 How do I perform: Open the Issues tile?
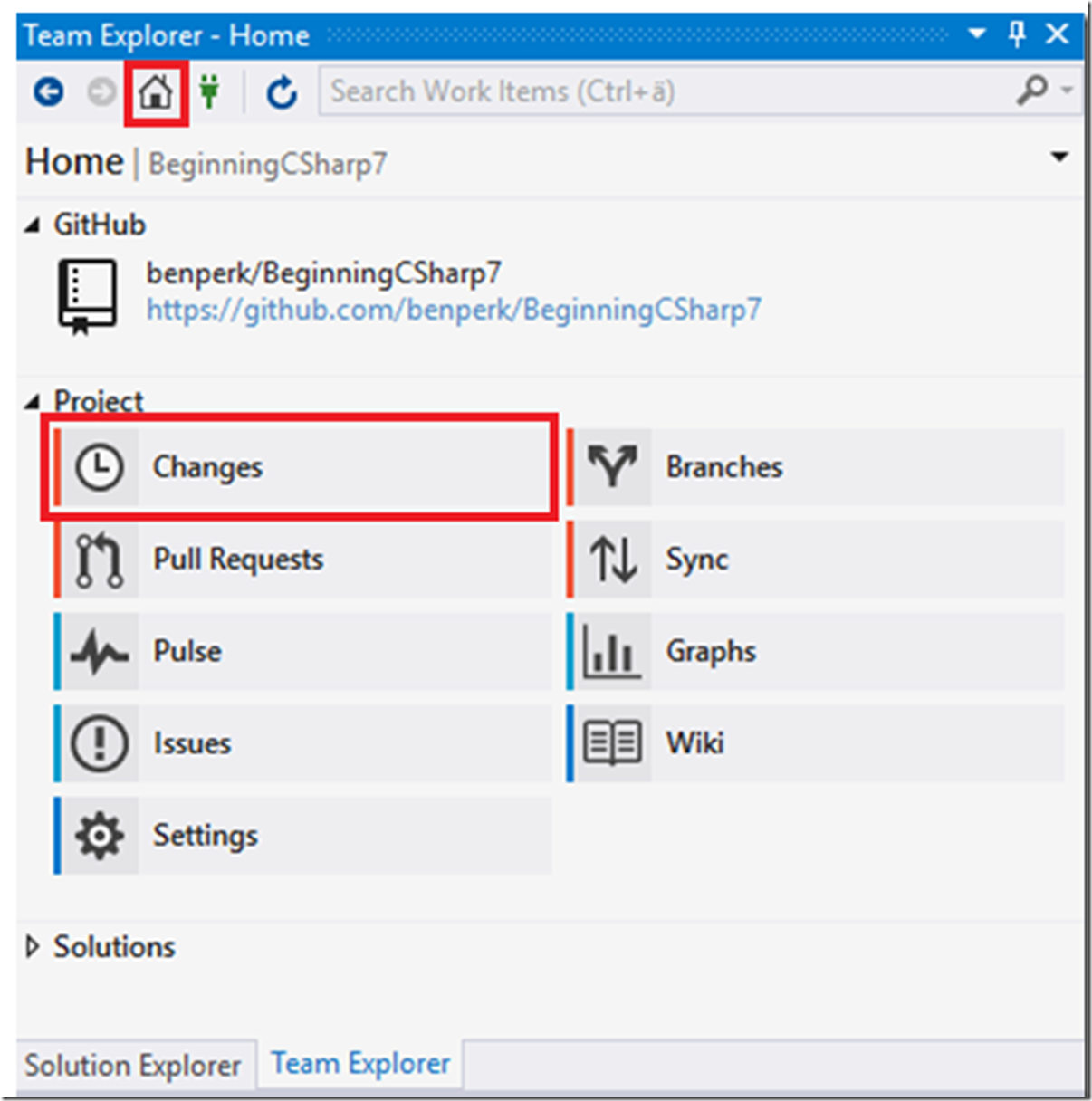click(x=302, y=744)
